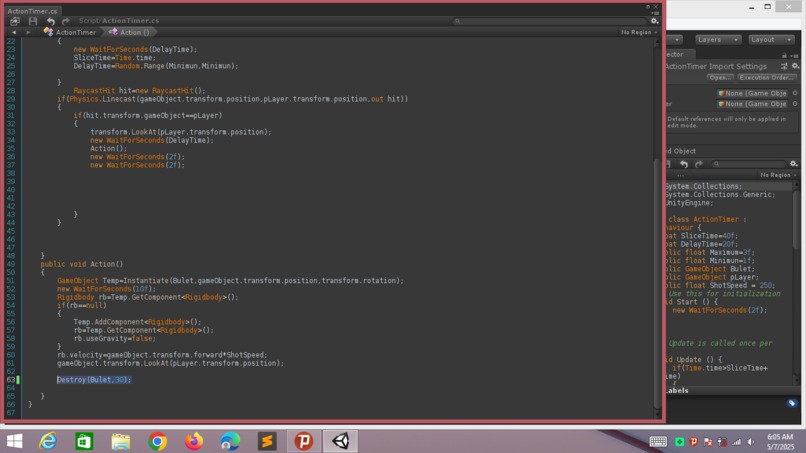This screenshot has height=453, width=806.
Task: Navigate back with the left arrow
Action: click(14, 32)
